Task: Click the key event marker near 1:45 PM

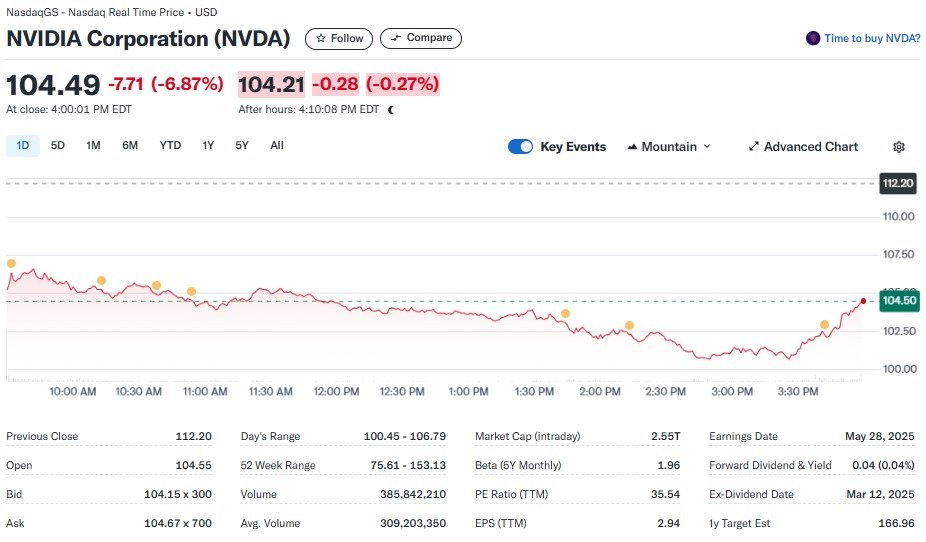Action: click(565, 314)
